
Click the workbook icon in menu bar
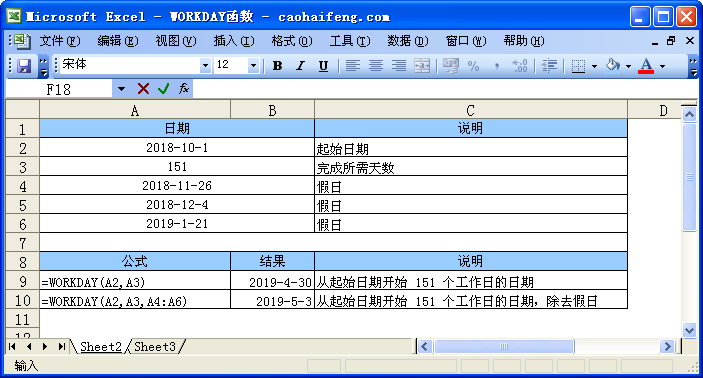click(21, 41)
